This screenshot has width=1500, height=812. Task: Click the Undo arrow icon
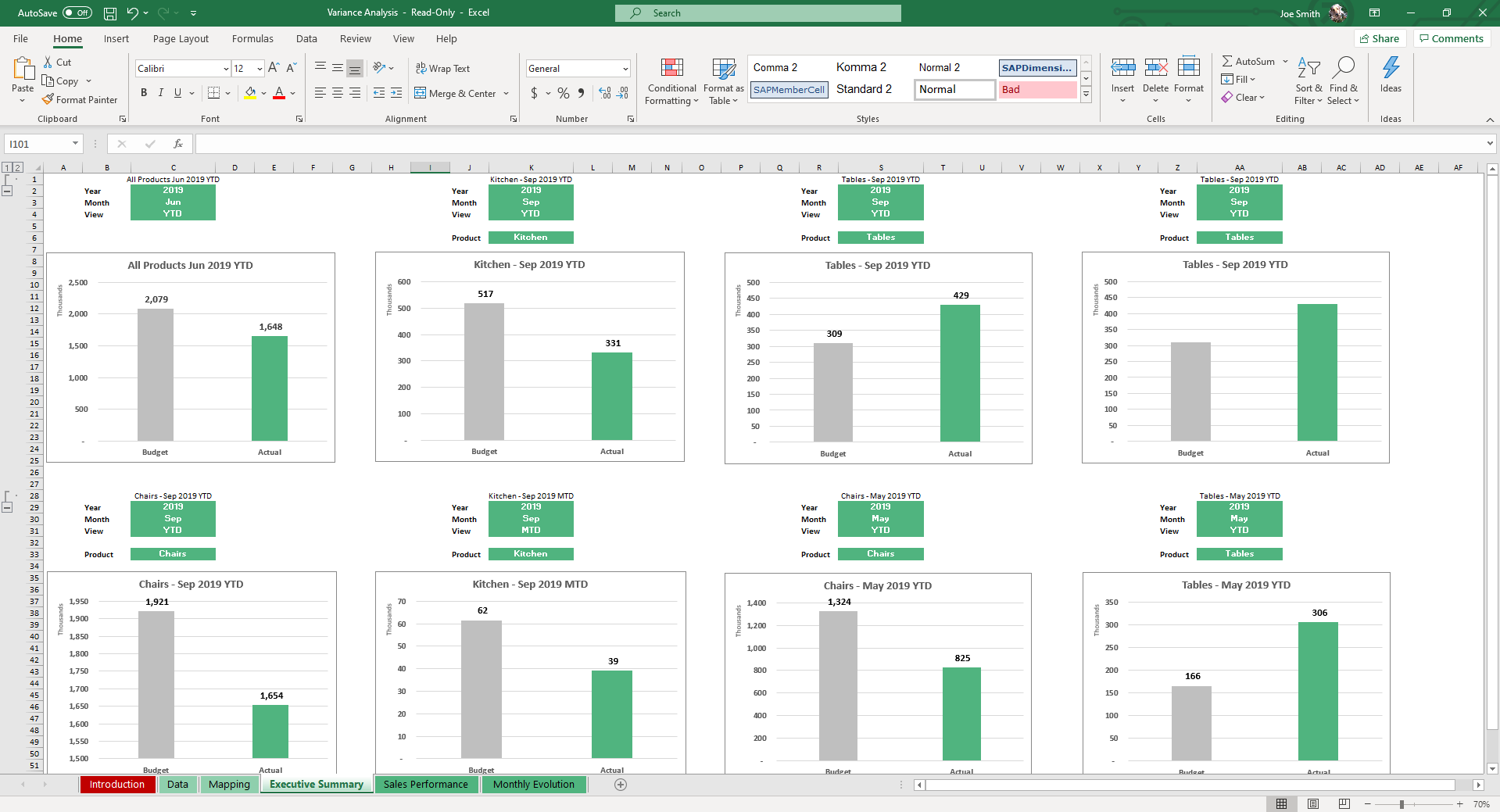(132, 13)
